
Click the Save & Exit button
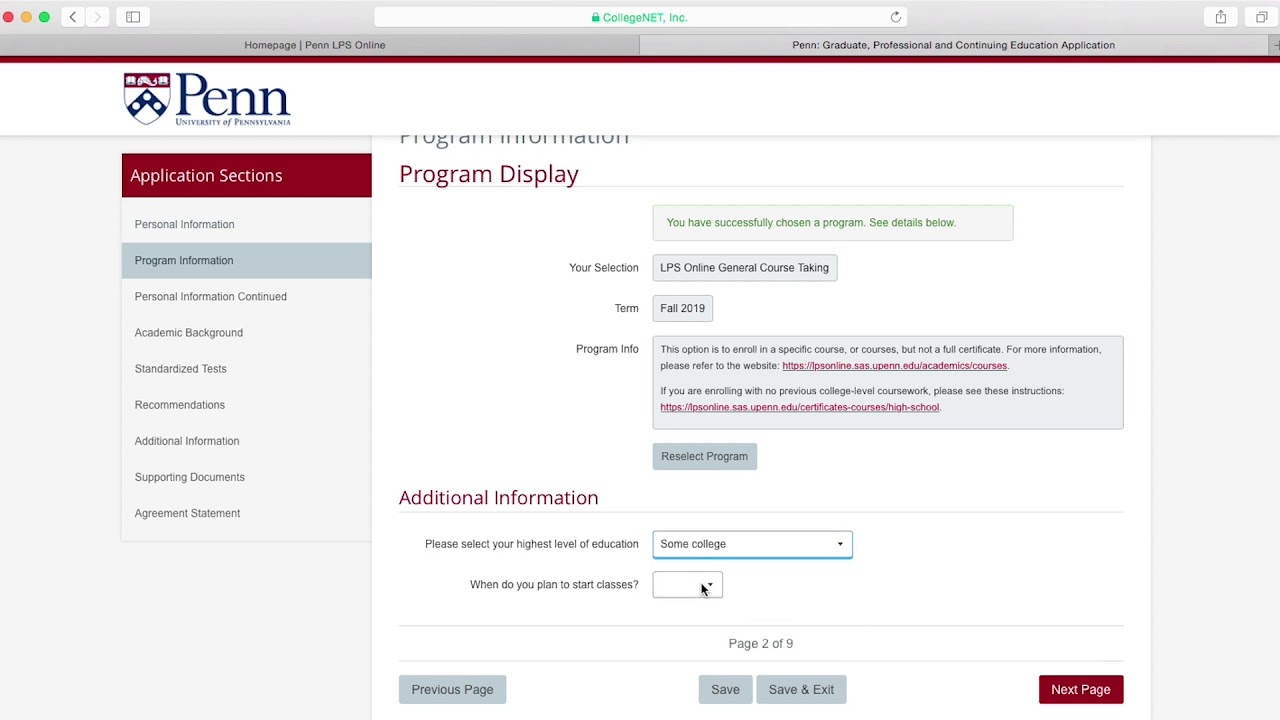coord(801,689)
